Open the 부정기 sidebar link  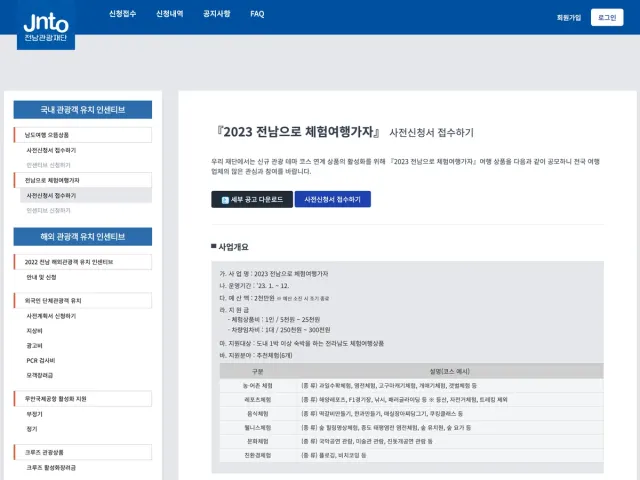[34, 414]
